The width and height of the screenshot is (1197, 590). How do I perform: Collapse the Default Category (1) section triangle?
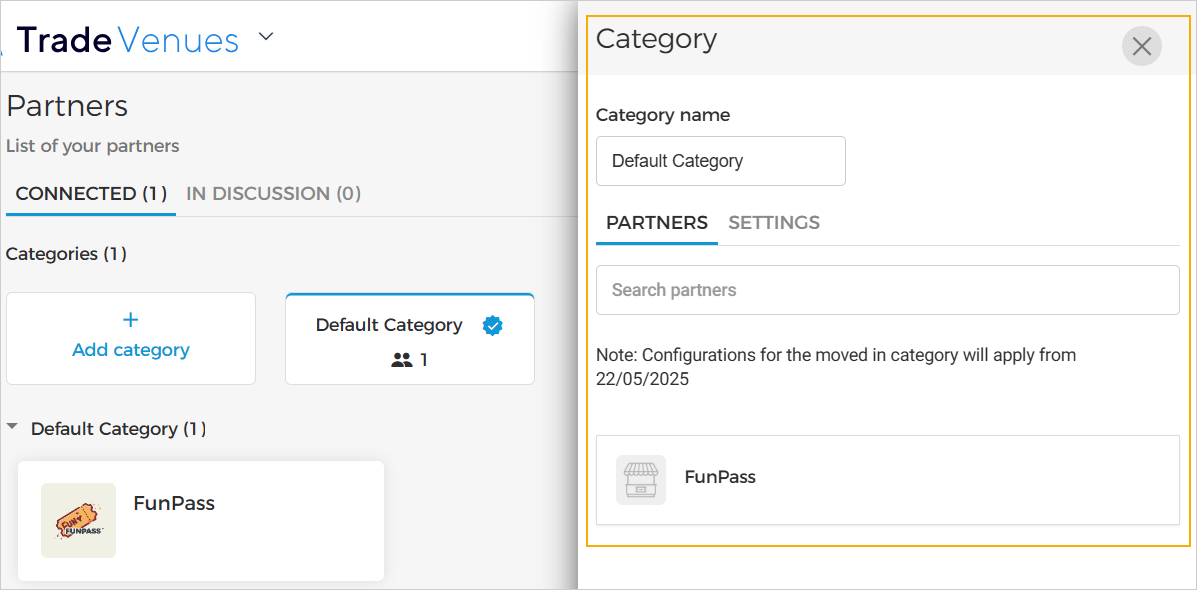[x=12, y=428]
